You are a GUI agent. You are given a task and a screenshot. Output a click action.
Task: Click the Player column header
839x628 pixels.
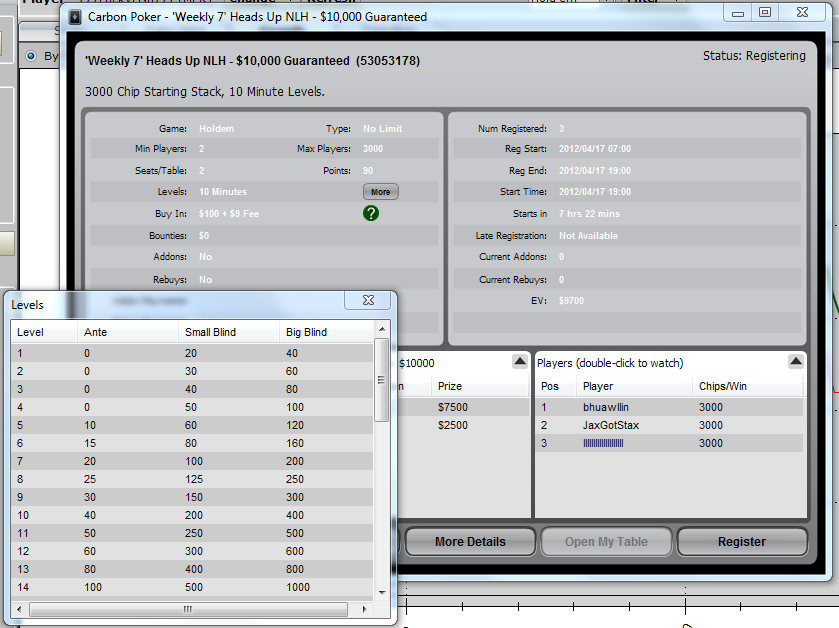634,386
